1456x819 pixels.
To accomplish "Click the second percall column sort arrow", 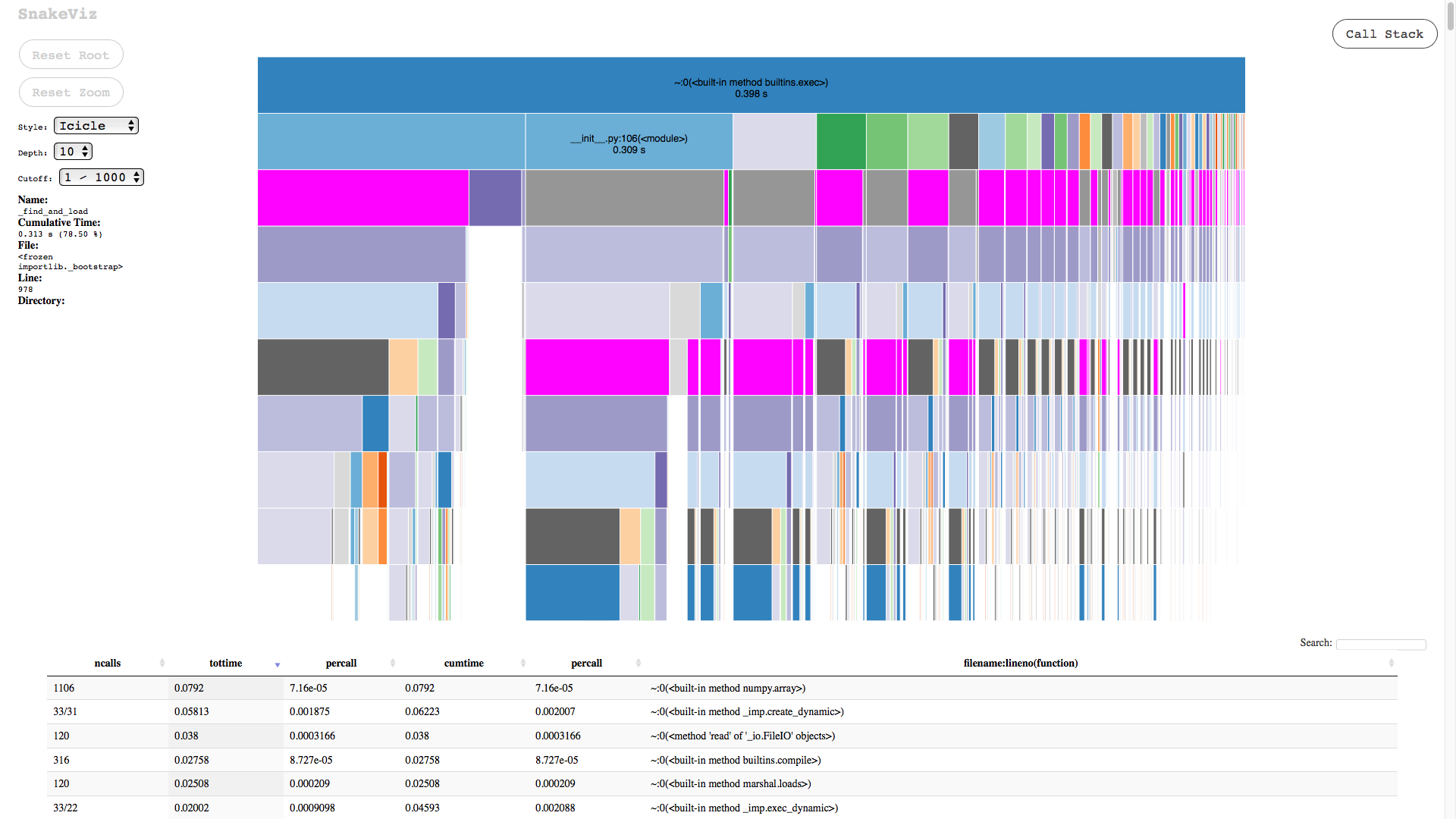I will (640, 663).
